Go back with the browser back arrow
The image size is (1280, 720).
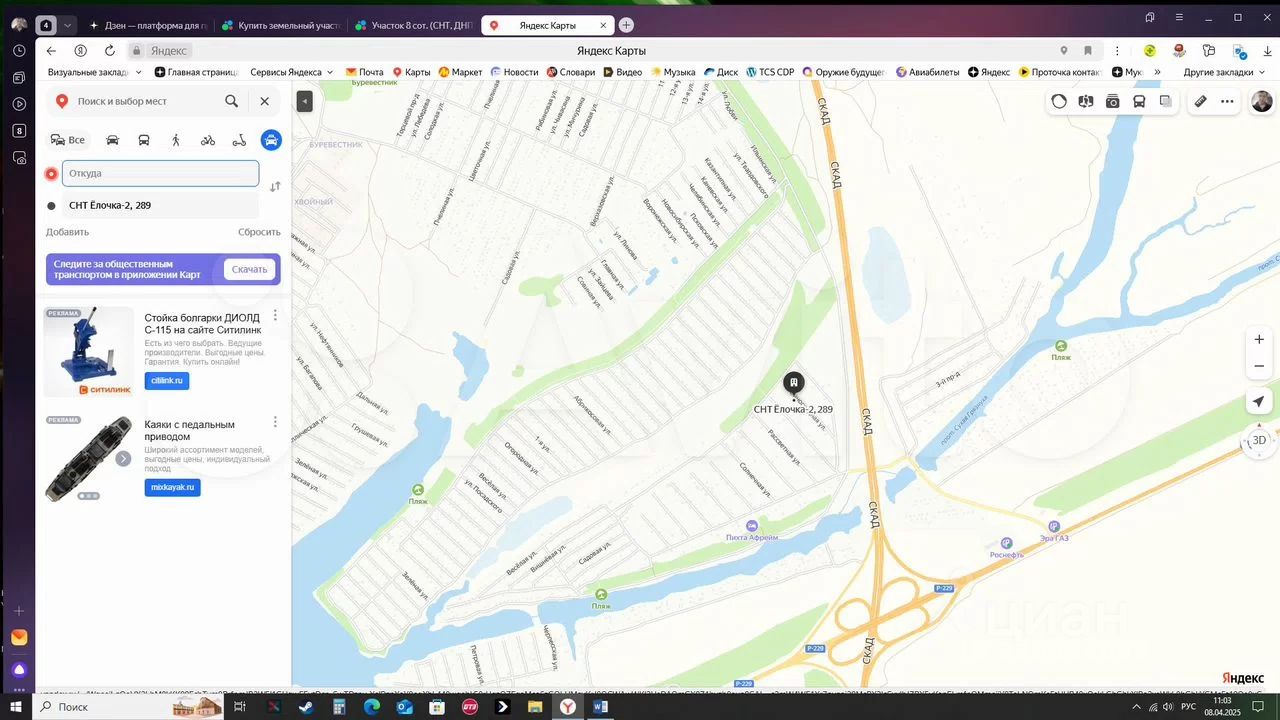coord(52,51)
